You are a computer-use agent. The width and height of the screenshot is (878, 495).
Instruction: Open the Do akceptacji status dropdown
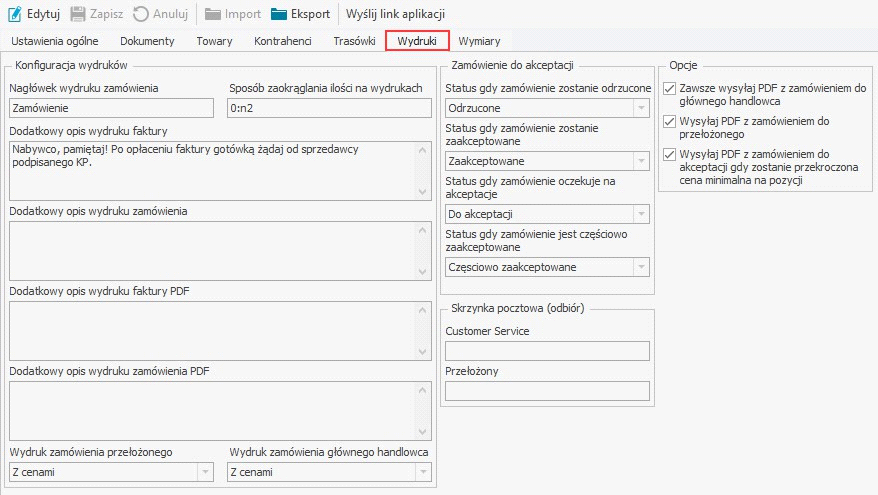click(x=641, y=214)
